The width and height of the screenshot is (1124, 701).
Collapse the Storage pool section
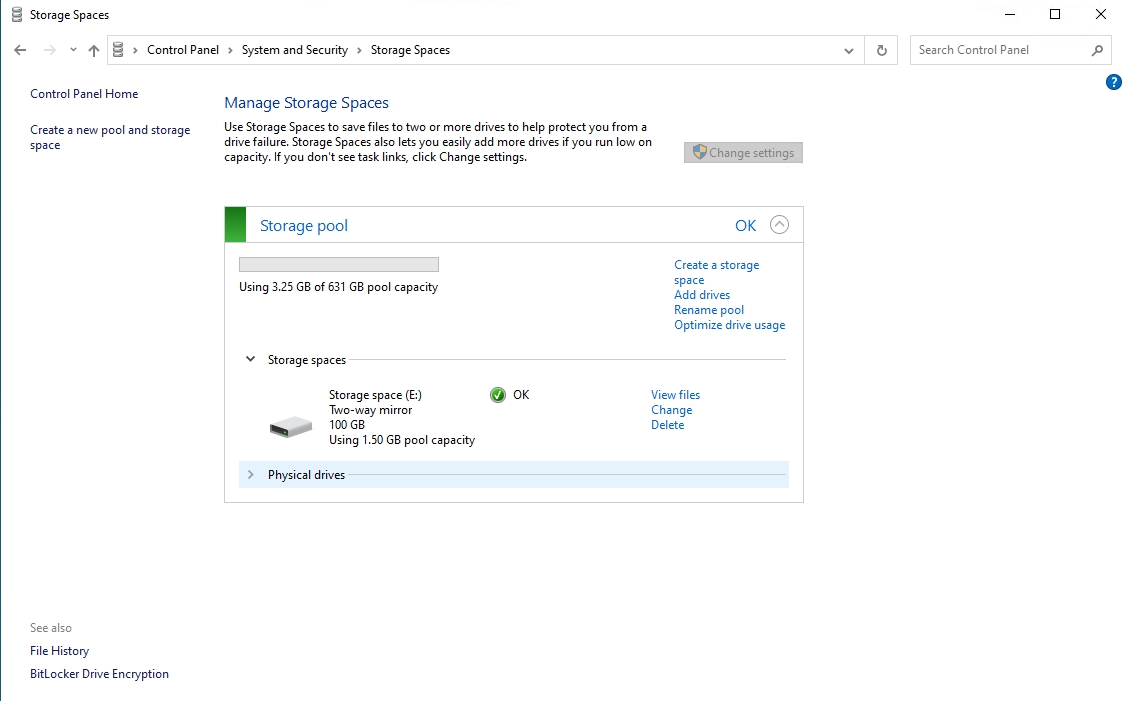(x=779, y=225)
